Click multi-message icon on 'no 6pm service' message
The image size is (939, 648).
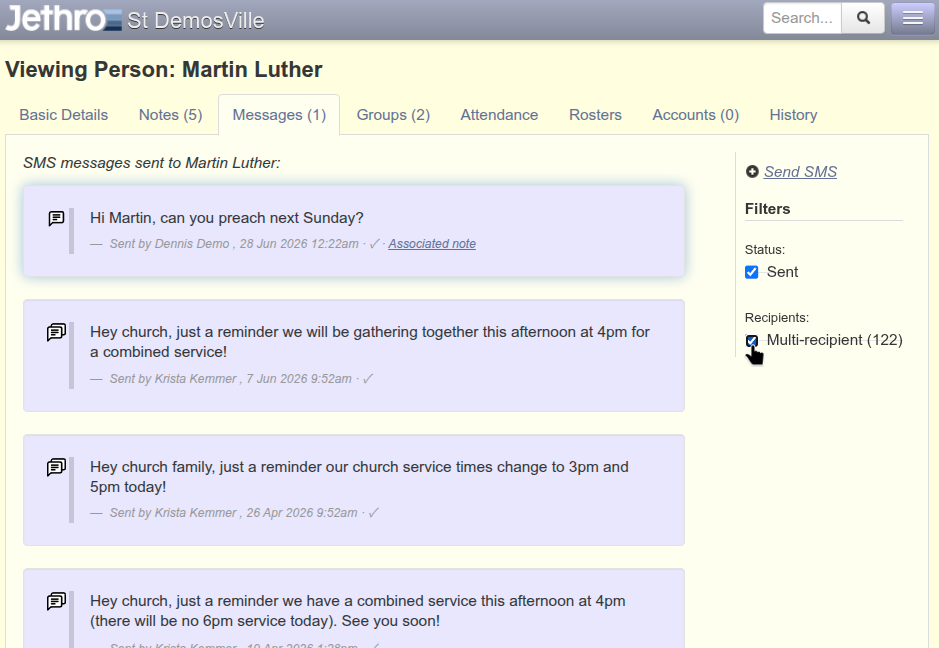pos(56,601)
